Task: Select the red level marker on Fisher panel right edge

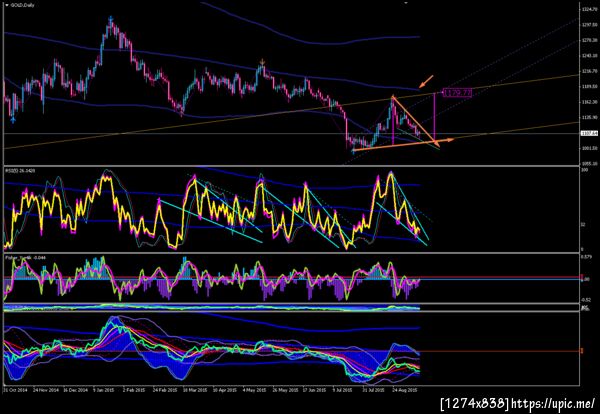Action: pos(582,277)
